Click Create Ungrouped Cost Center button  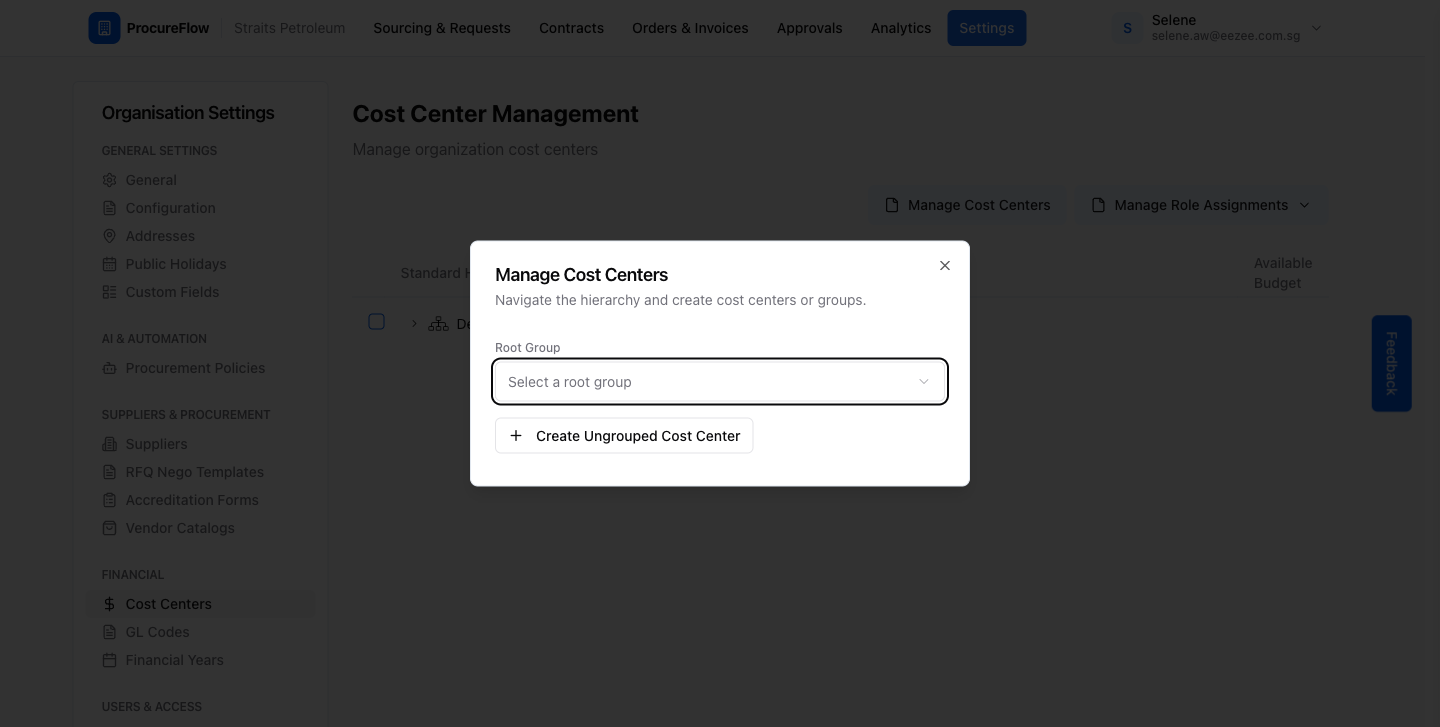click(x=624, y=436)
